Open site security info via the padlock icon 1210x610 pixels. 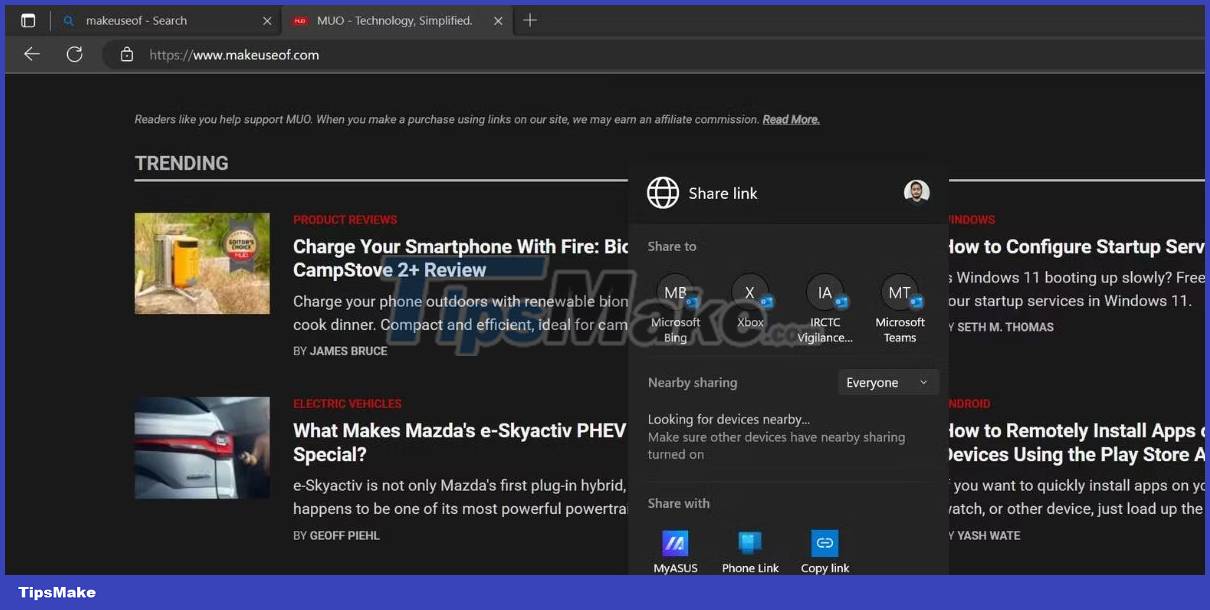pyautogui.click(x=126, y=55)
